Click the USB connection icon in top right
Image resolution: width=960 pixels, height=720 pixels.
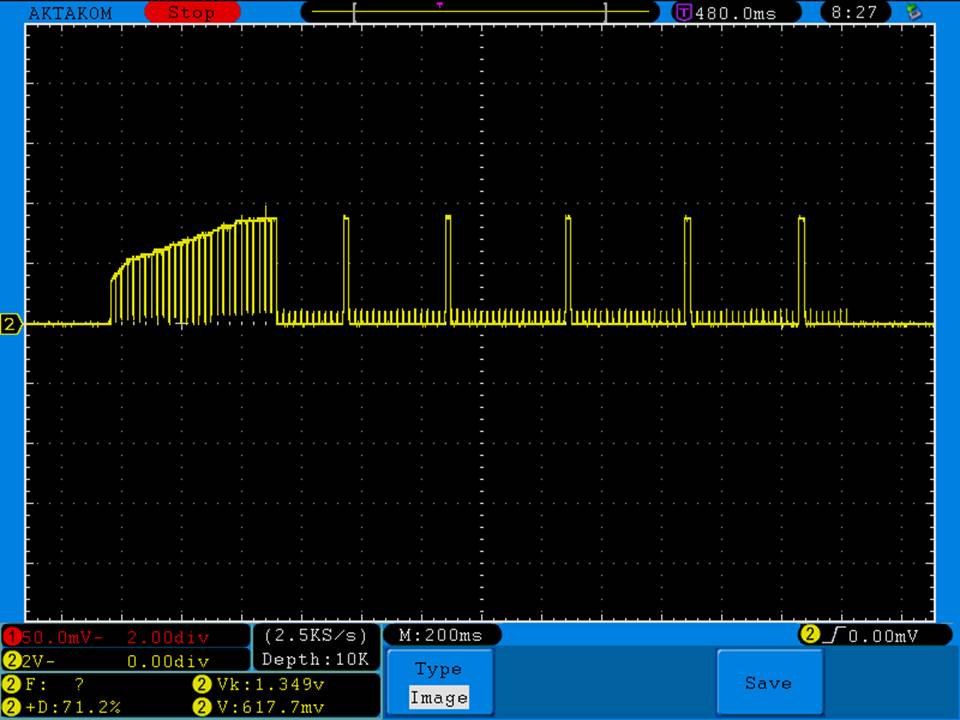point(912,13)
